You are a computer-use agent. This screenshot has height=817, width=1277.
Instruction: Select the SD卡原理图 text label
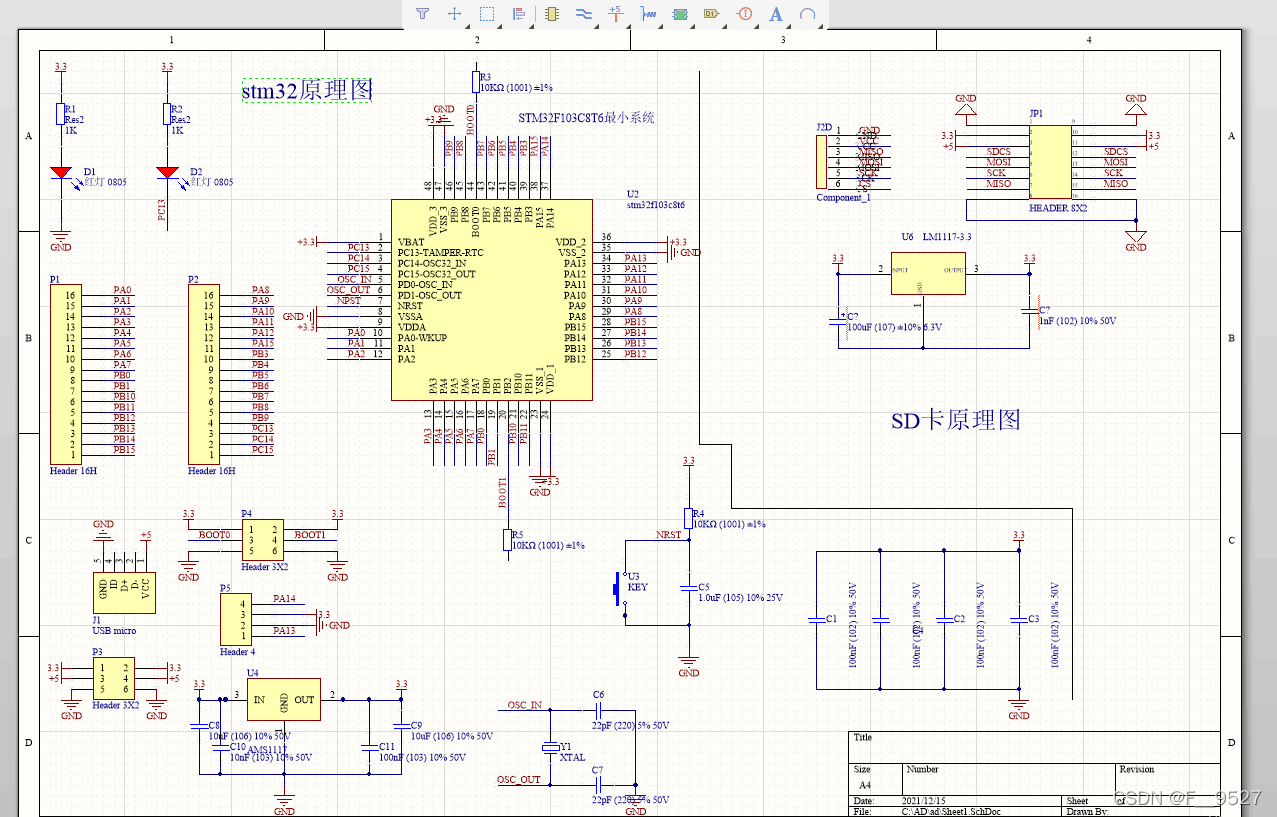click(x=955, y=420)
